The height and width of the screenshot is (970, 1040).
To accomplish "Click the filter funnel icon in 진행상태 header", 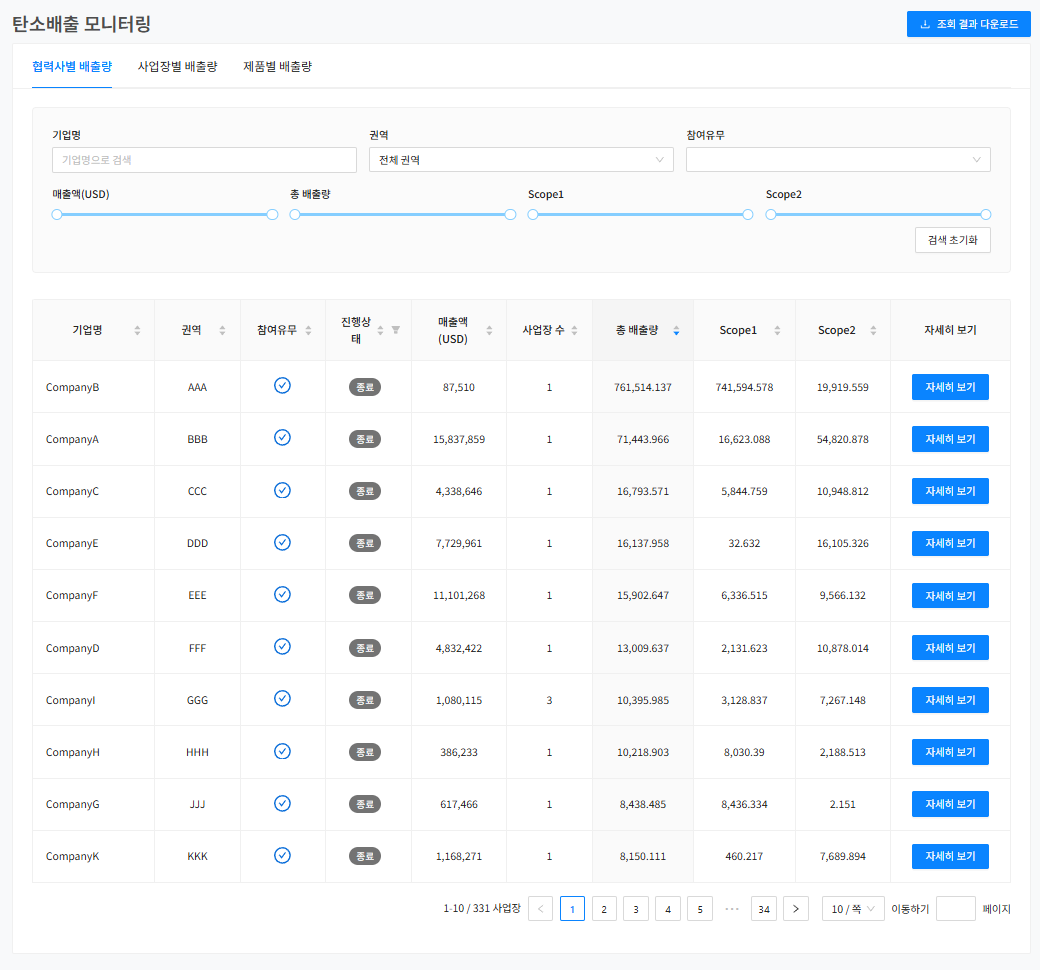I will point(395,329).
